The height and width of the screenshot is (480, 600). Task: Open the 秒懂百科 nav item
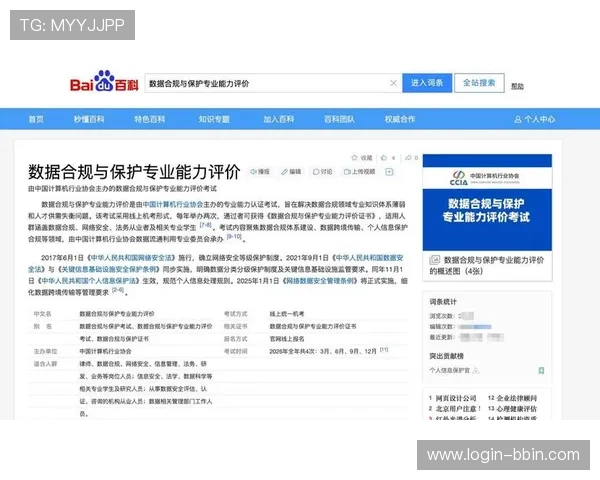click(89, 119)
